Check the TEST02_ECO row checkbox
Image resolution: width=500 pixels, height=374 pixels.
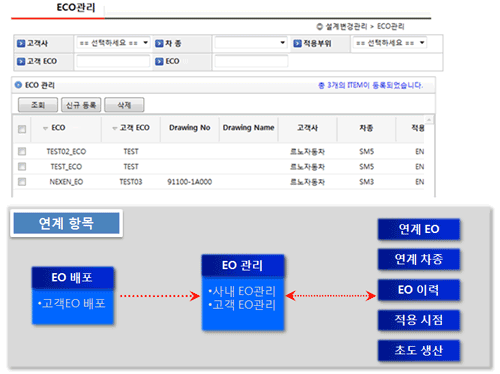22,152
